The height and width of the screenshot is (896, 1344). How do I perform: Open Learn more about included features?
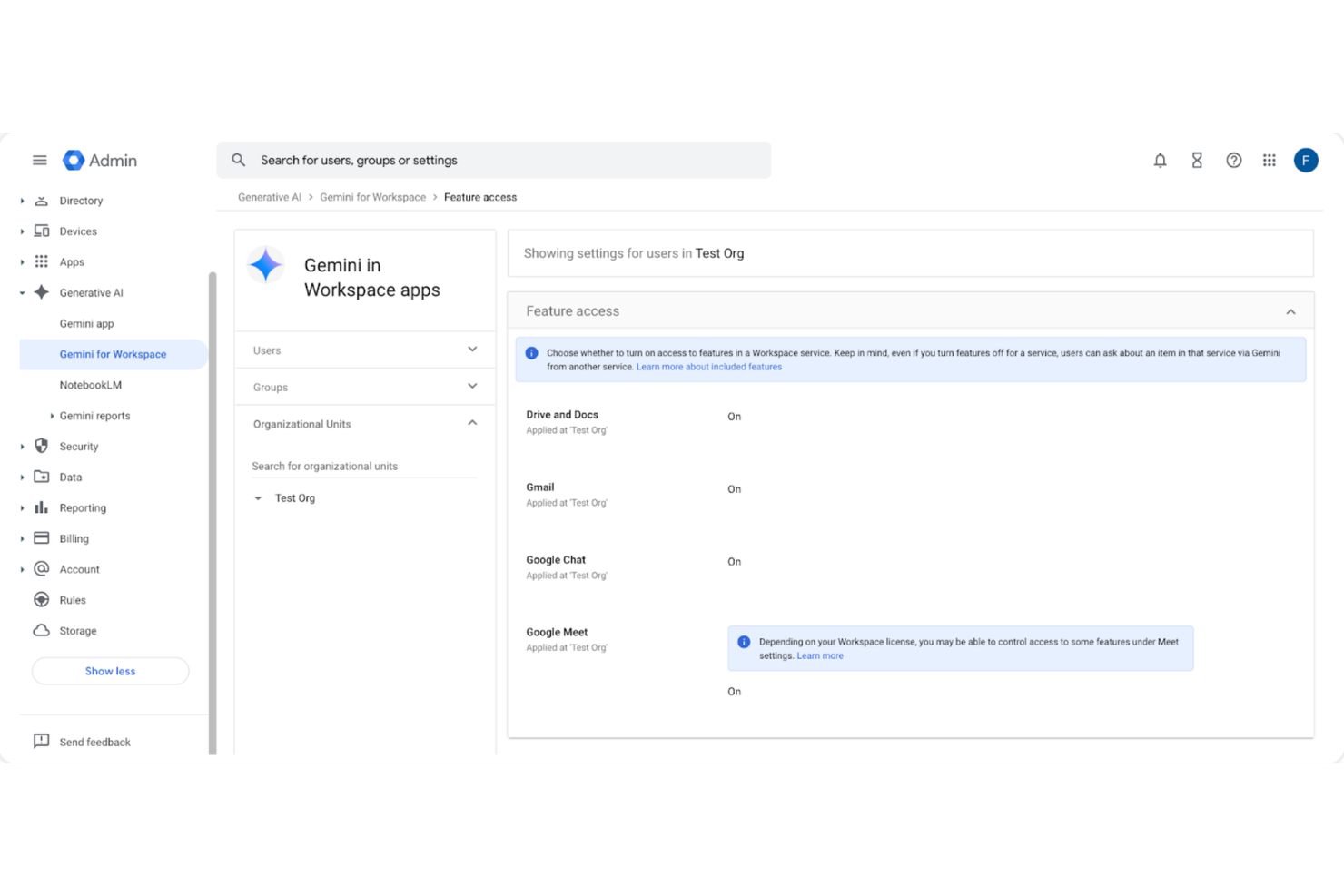[709, 367]
